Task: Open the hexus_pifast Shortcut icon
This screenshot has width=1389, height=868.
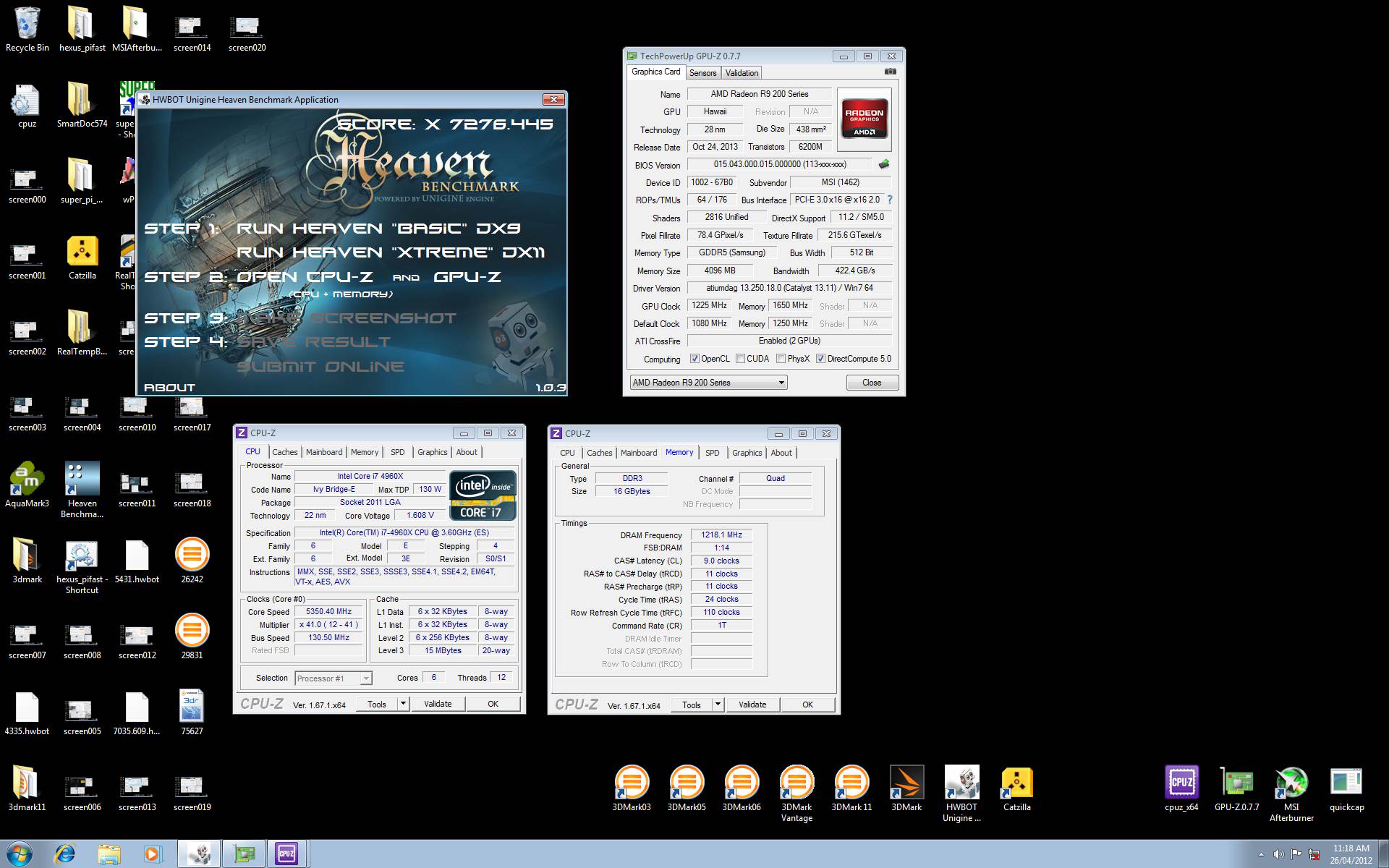Action: coord(82,566)
